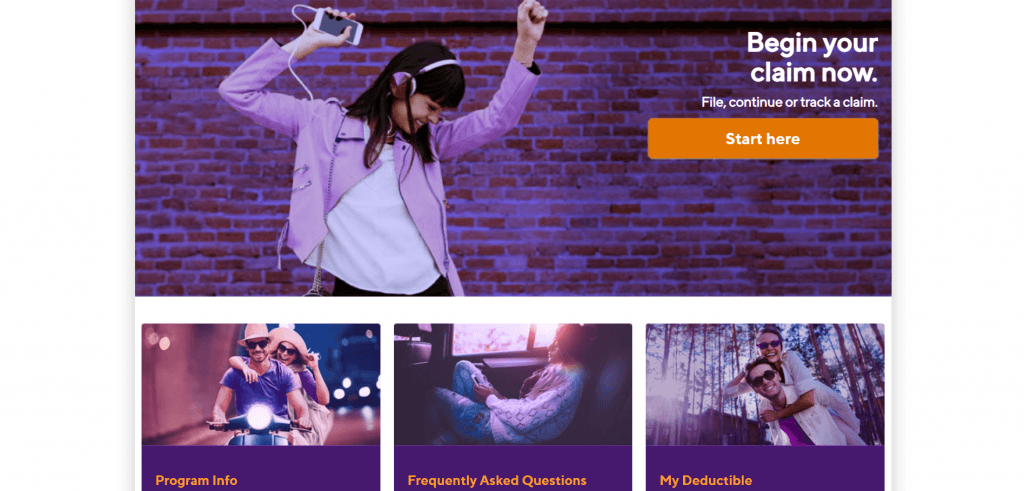Open the Program Info link
This screenshot has height=491, width=1024.
tap(196, 481)
